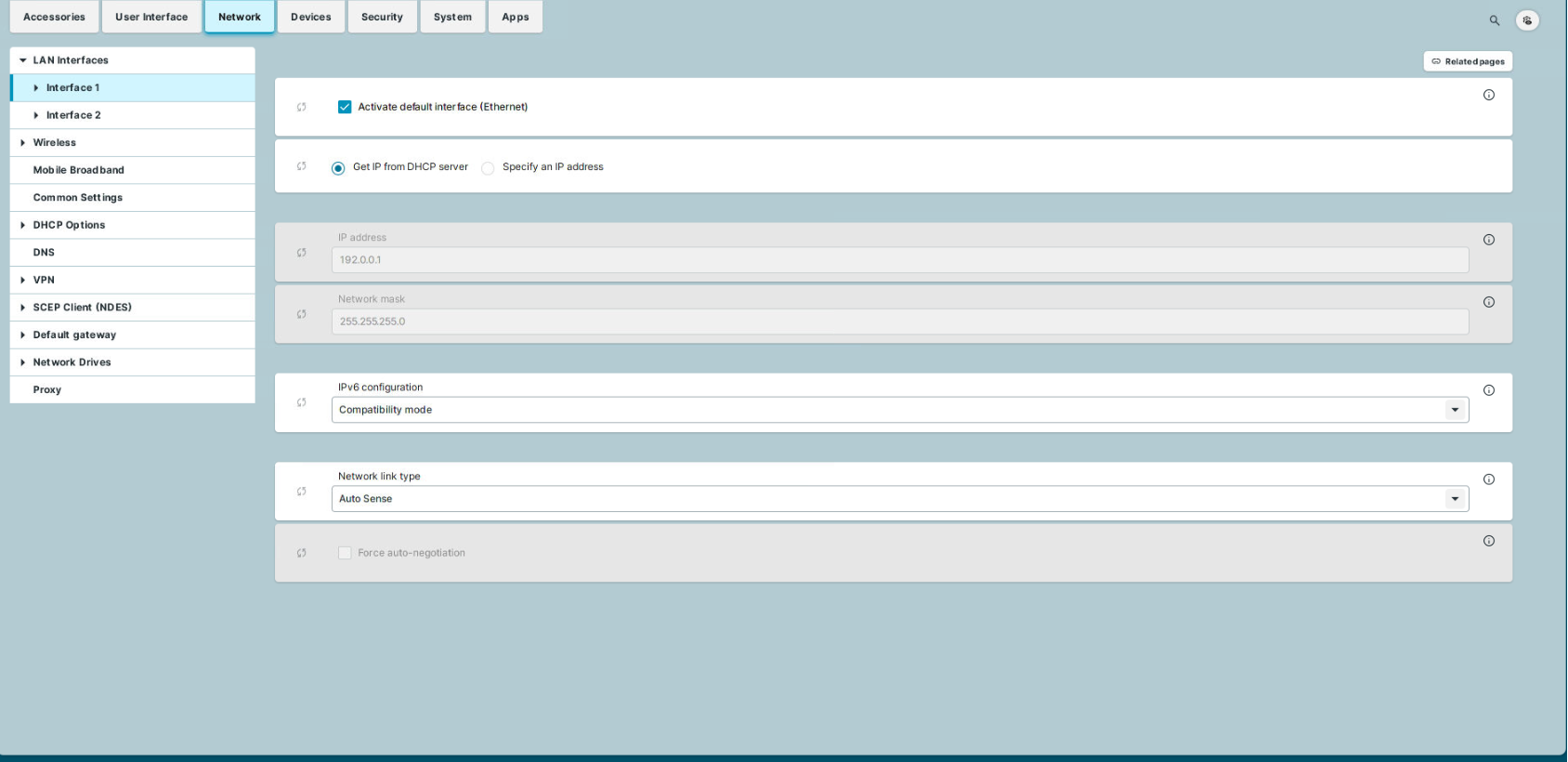Click reset icon beside Network link type

click(x=302, y=492)
